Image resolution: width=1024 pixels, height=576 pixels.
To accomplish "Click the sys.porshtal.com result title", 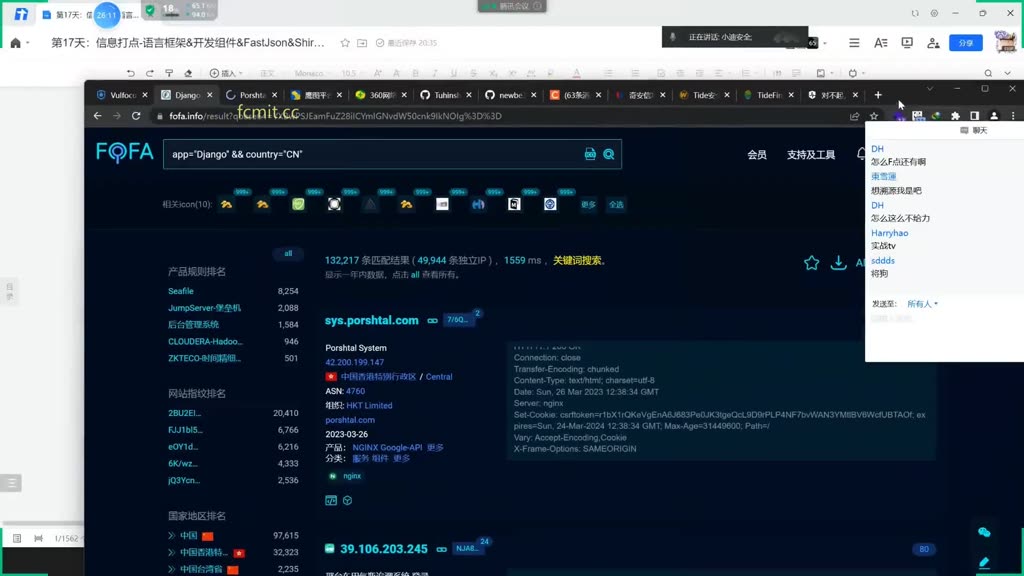I will coord(372,321).
